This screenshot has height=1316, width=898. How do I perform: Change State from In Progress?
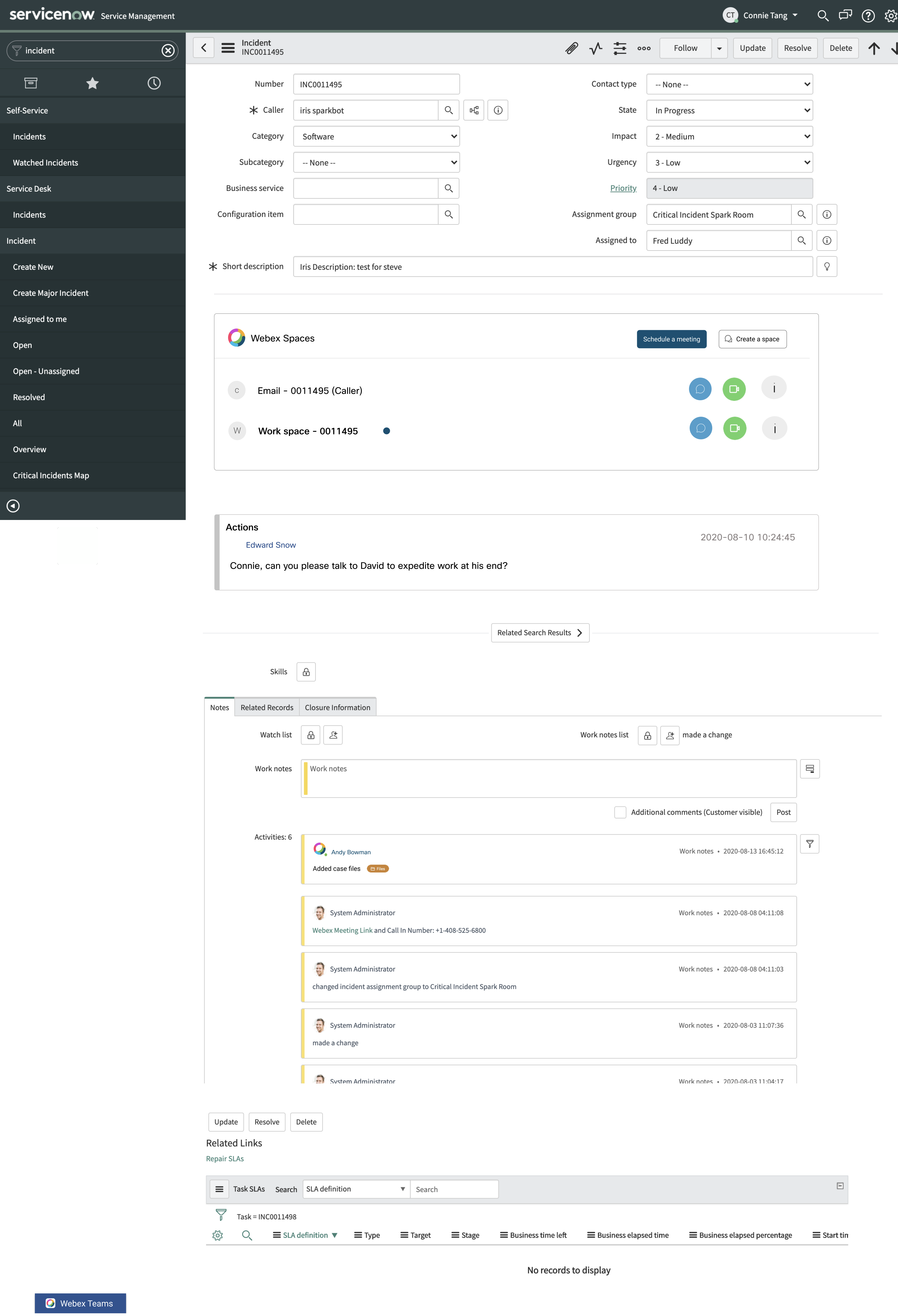pos(730,110)
